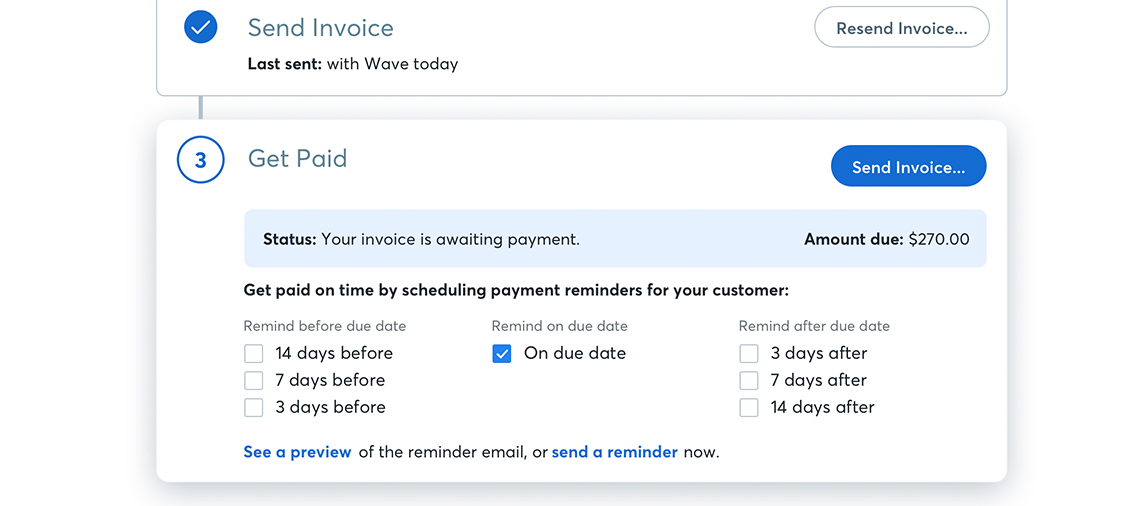Open the See a preview link

[297, 453]
